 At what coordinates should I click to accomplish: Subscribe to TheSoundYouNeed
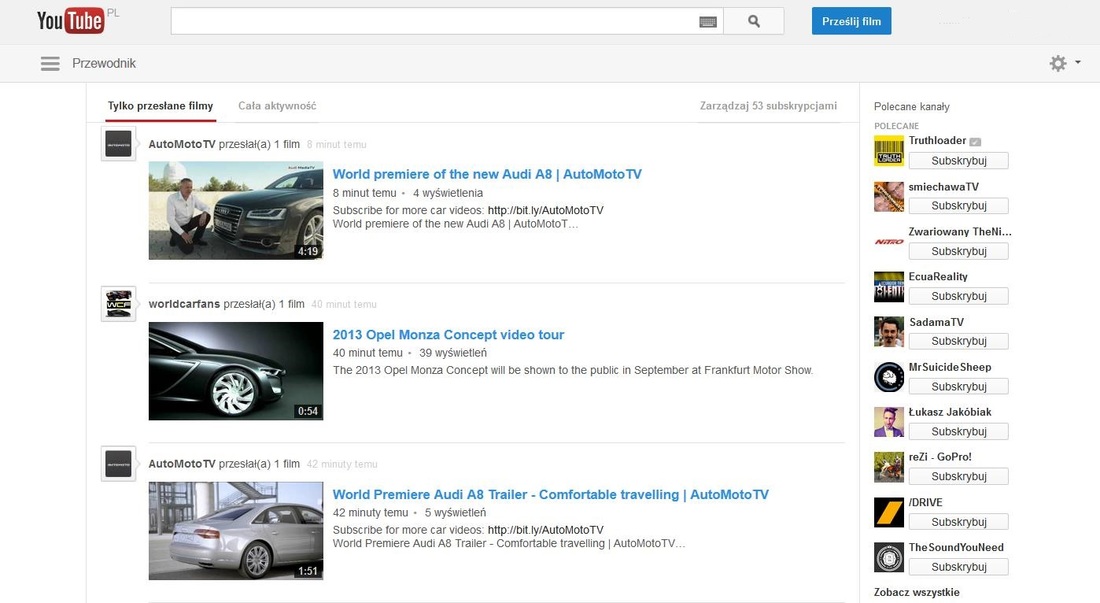(959, 567)
